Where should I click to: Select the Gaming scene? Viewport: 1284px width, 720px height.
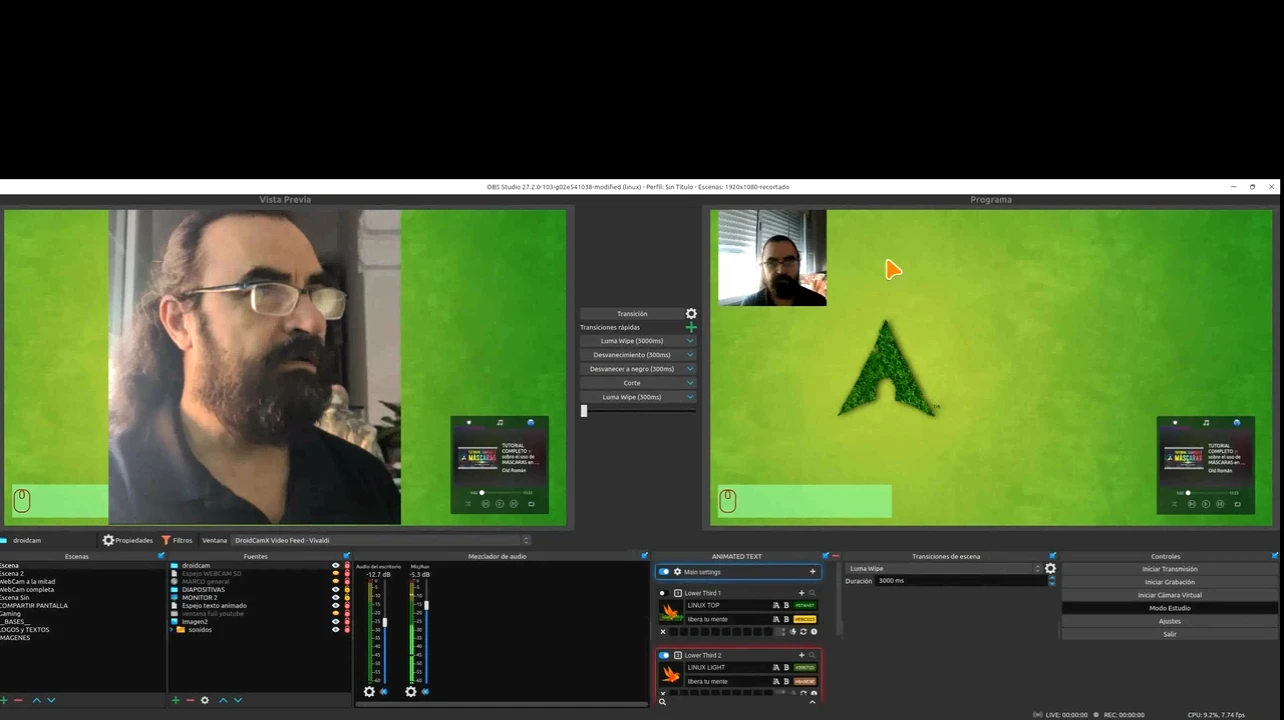10,613
